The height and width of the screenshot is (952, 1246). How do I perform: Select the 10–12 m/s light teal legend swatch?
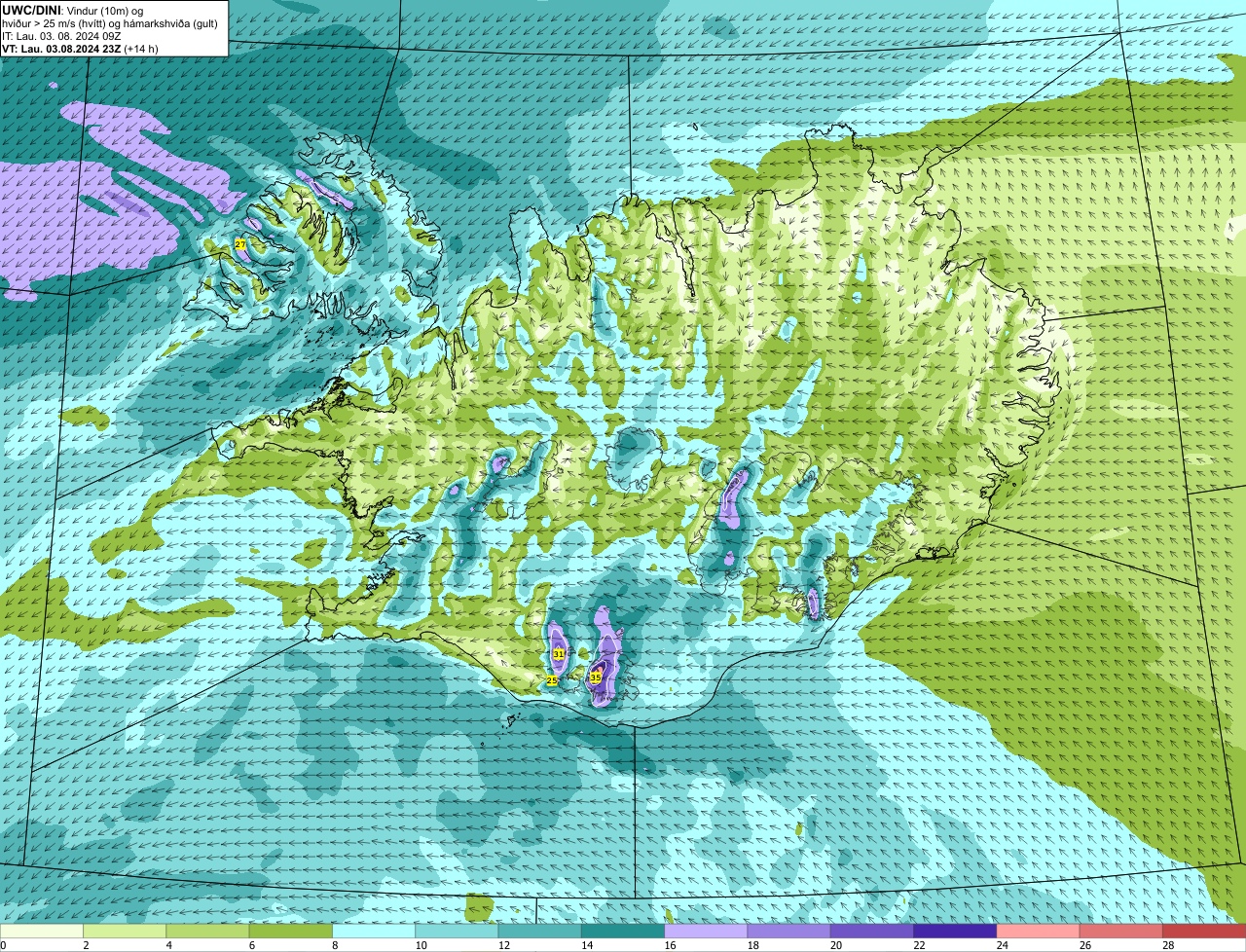click(457, 932)
